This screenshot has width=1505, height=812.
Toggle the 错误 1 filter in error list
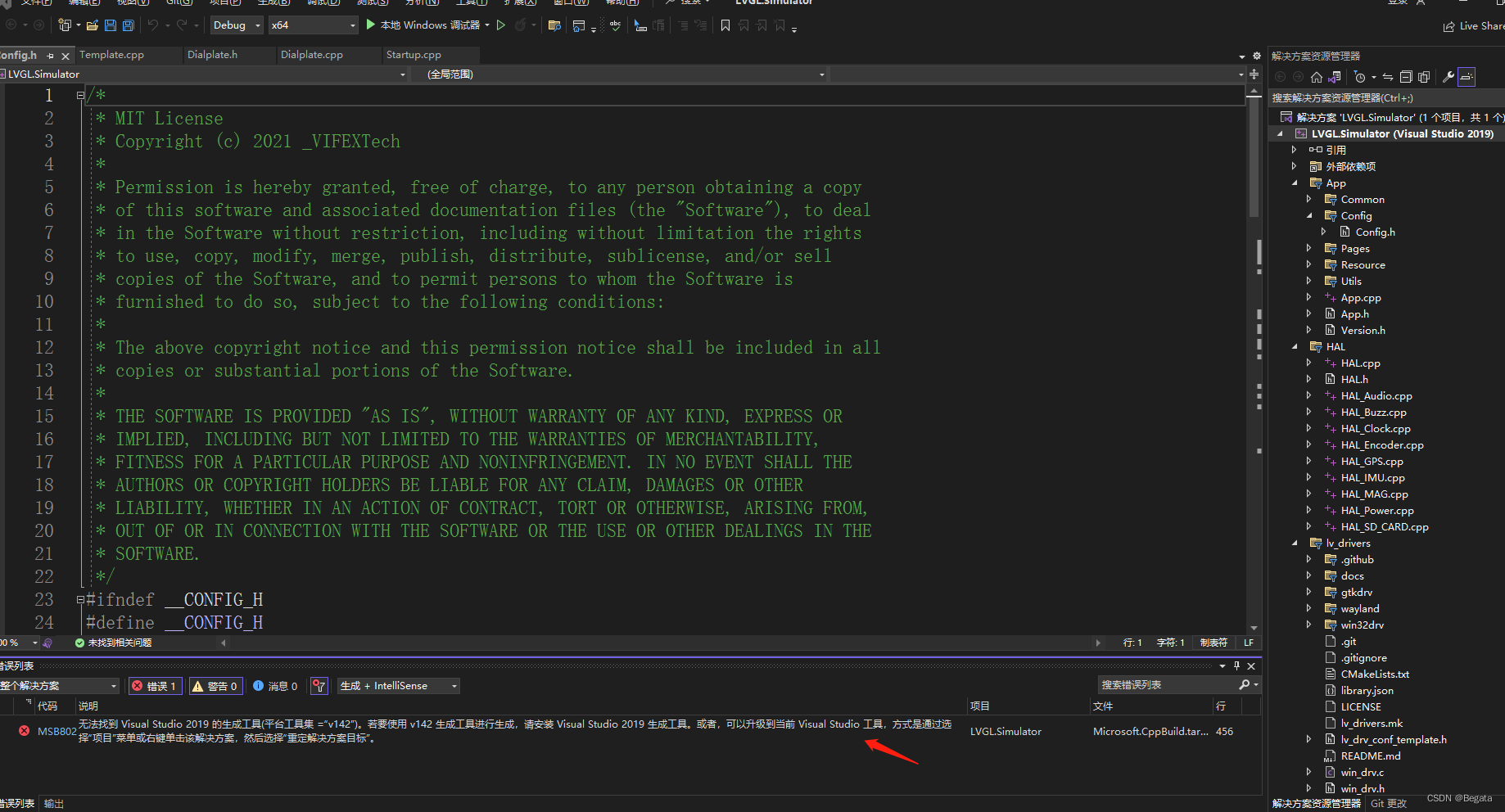pyautogui.click(x=155, y=686)
